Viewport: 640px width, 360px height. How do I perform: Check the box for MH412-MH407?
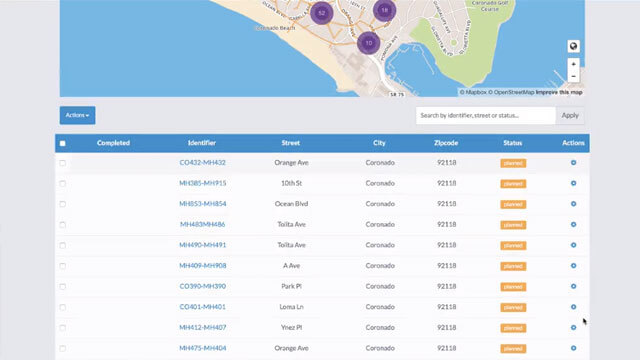(62, 328)
